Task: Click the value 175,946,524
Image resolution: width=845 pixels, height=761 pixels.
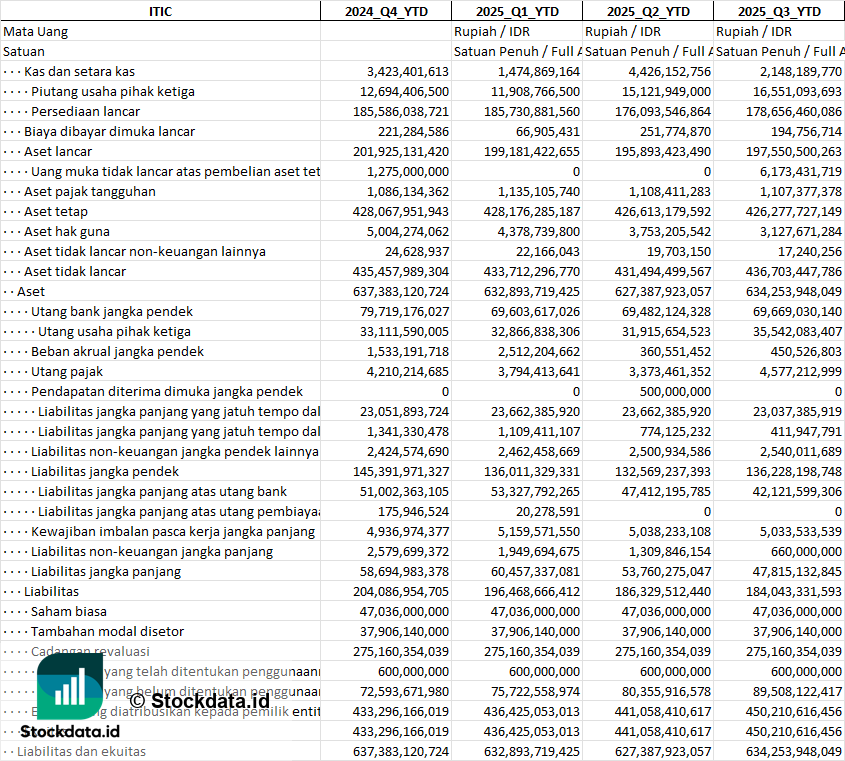Action: (x=413, y=510)
